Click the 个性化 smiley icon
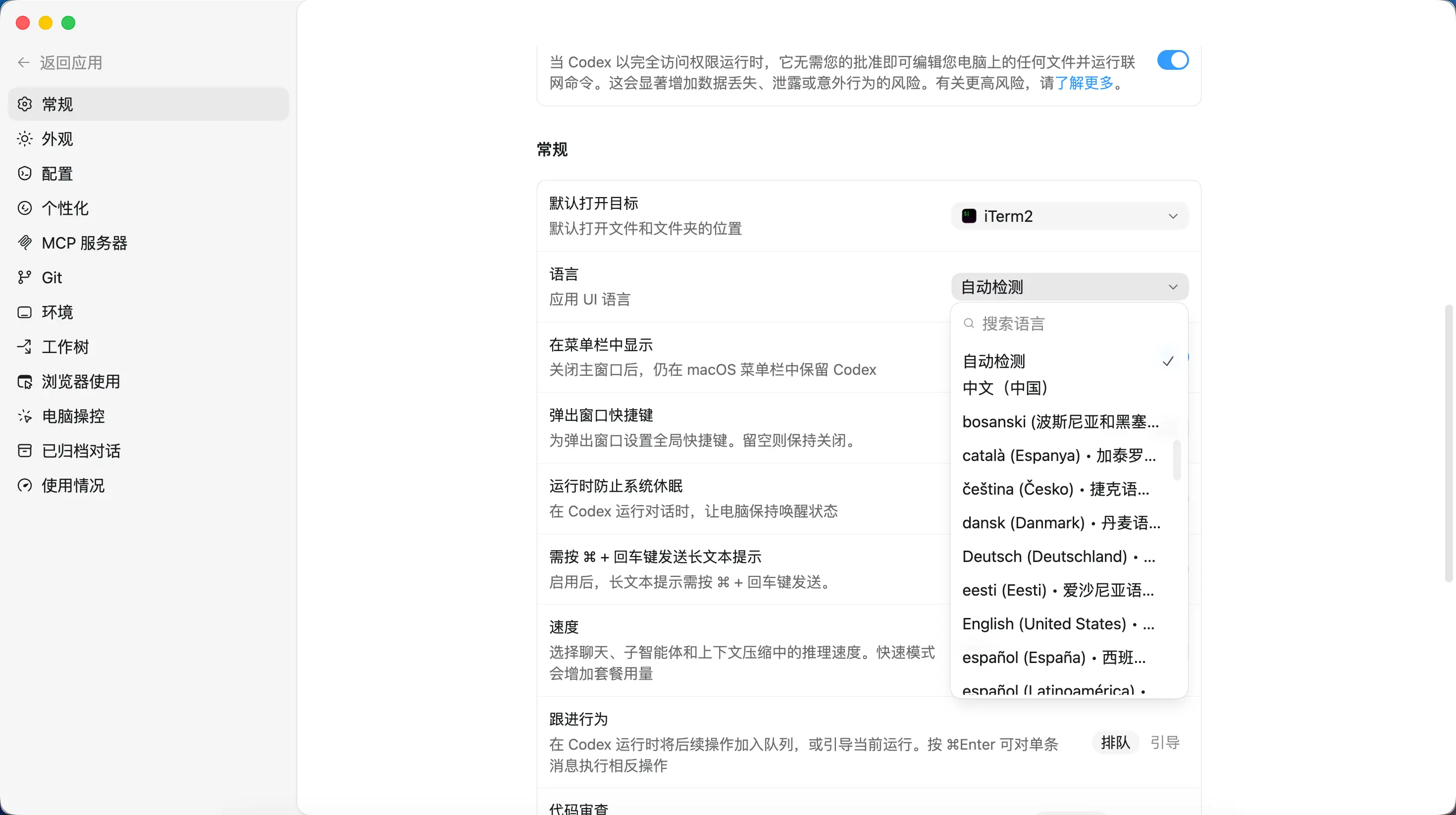Image resolution: width=1456 pixels, height=815 pixels. click(24, 208)
